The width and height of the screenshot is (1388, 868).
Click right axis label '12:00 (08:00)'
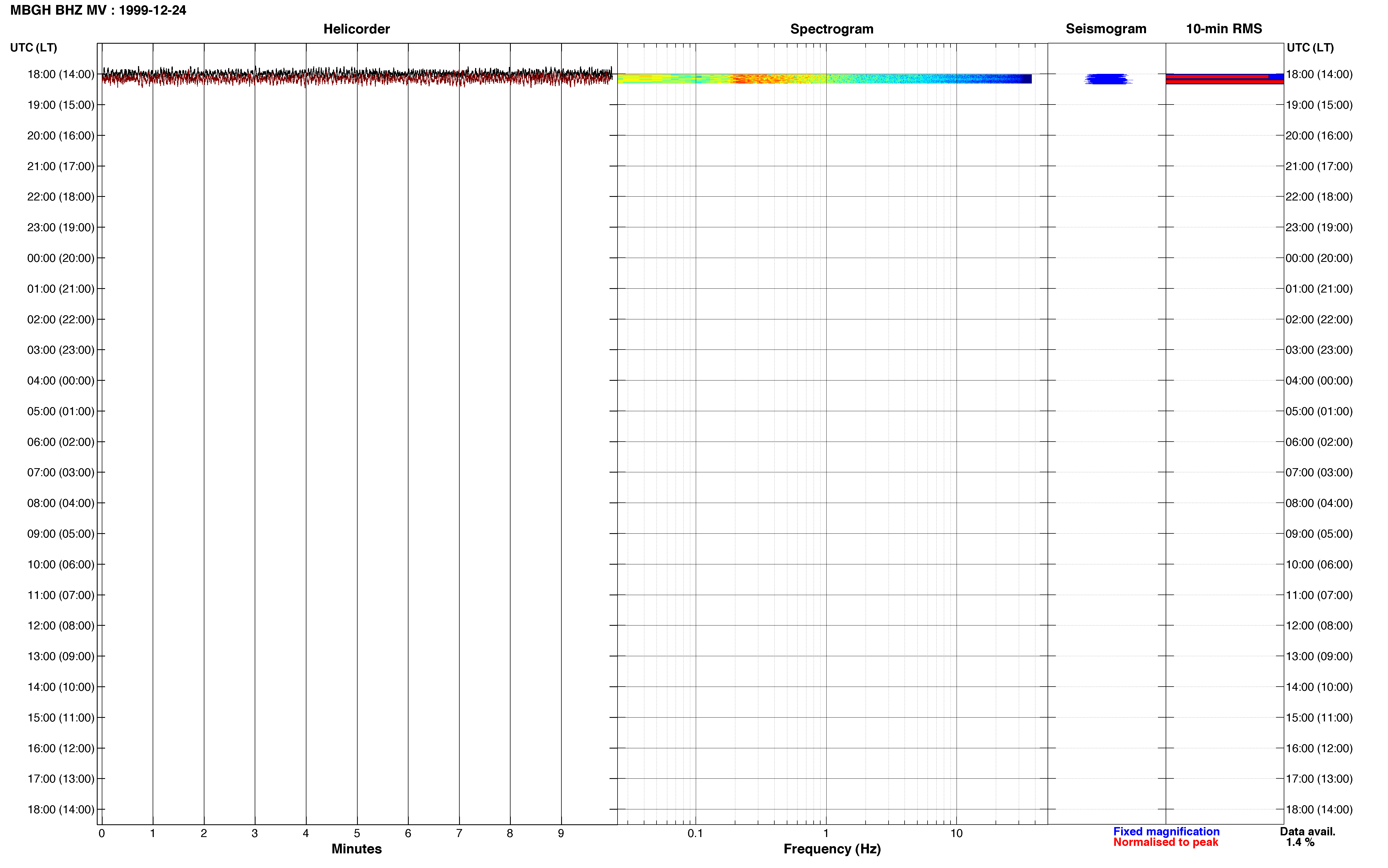[1319, 626]
